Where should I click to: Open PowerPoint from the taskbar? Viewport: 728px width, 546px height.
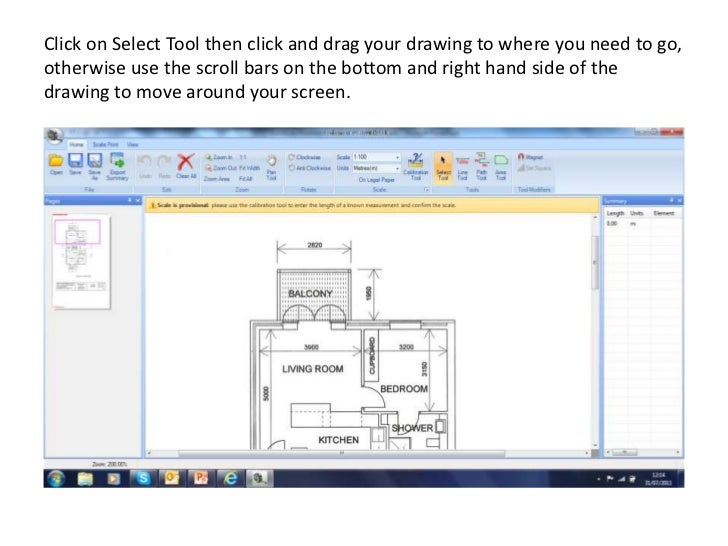click(201, 478)
